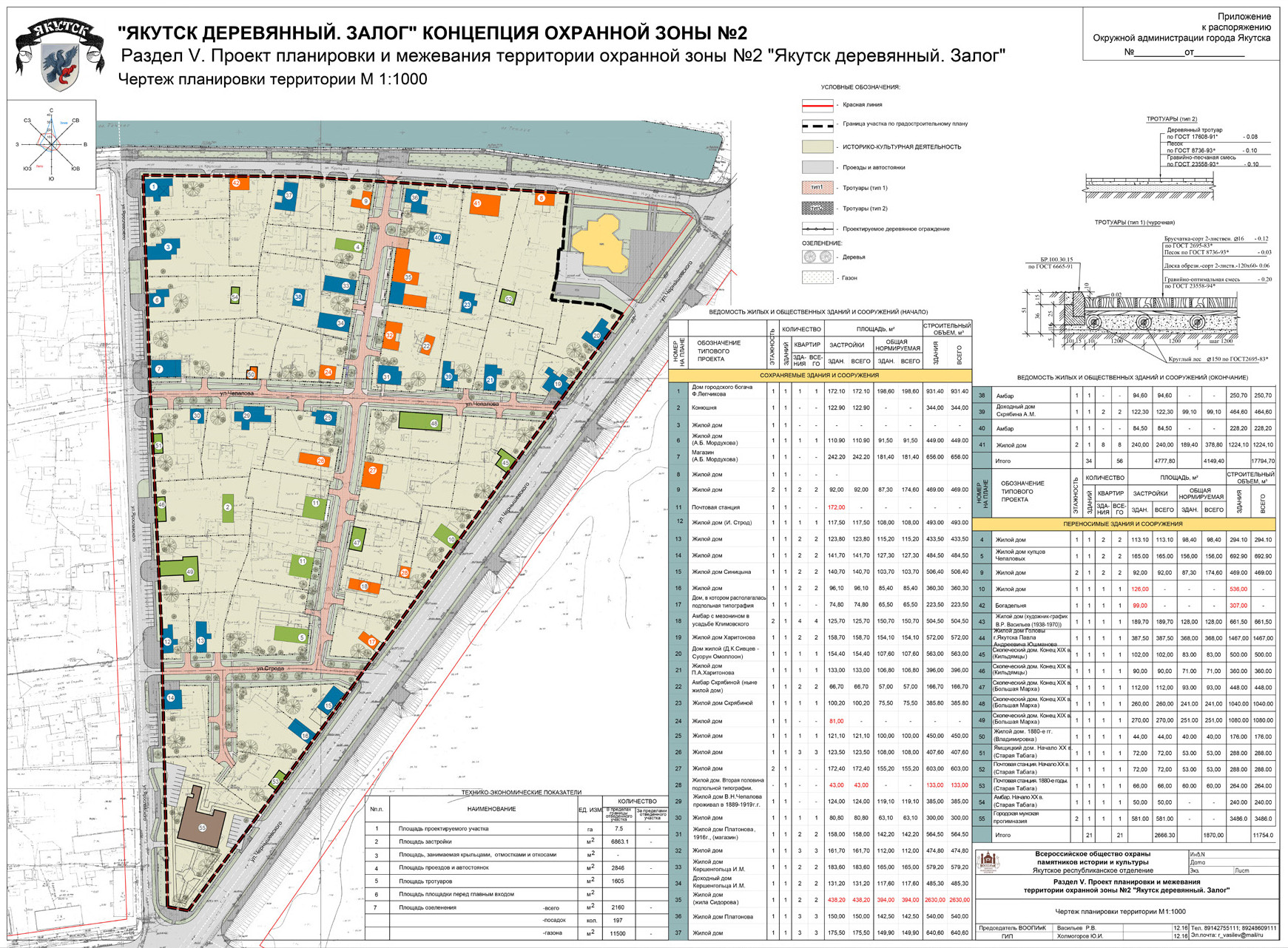Click blue building number 1
Image resolution: width=1288 pixels, height=948 pixels.
tap(158, 189)
